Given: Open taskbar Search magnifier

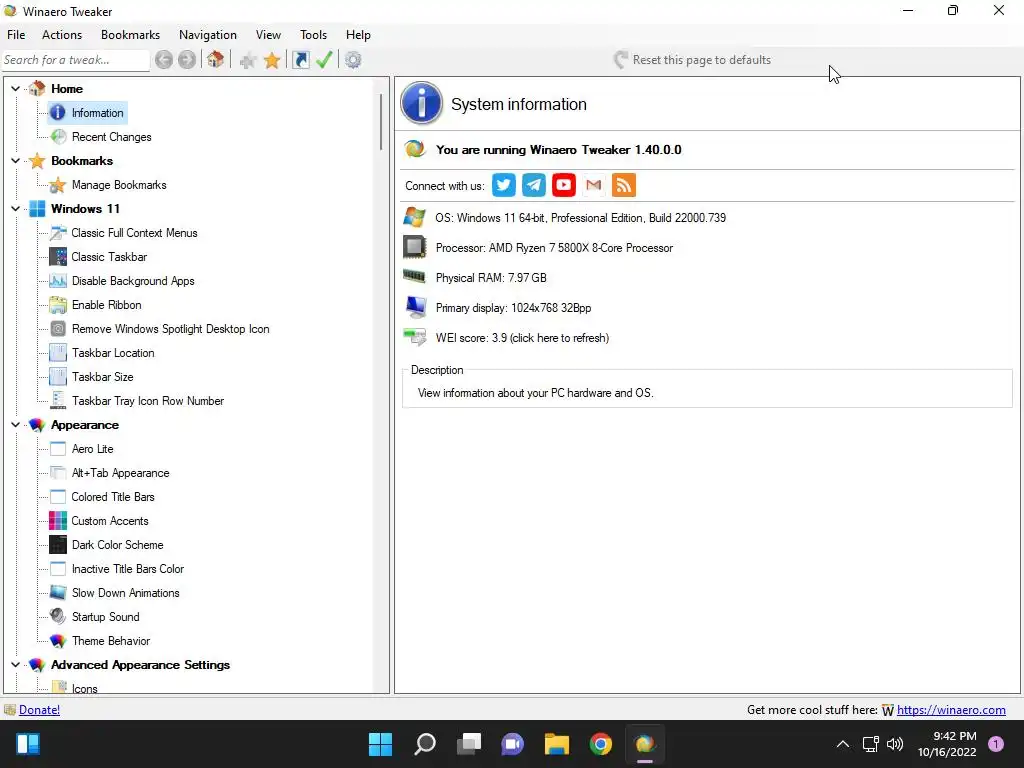Looking at the screenshot, I should click(x=424, y=744).
